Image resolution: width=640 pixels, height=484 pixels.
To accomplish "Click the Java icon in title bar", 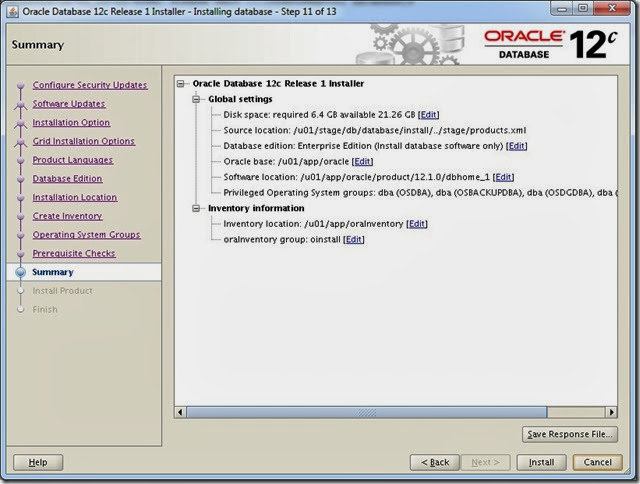I will tap(13, 11).
